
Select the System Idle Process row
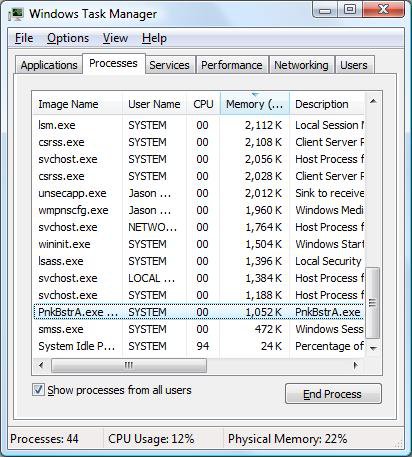coord(198,346)
